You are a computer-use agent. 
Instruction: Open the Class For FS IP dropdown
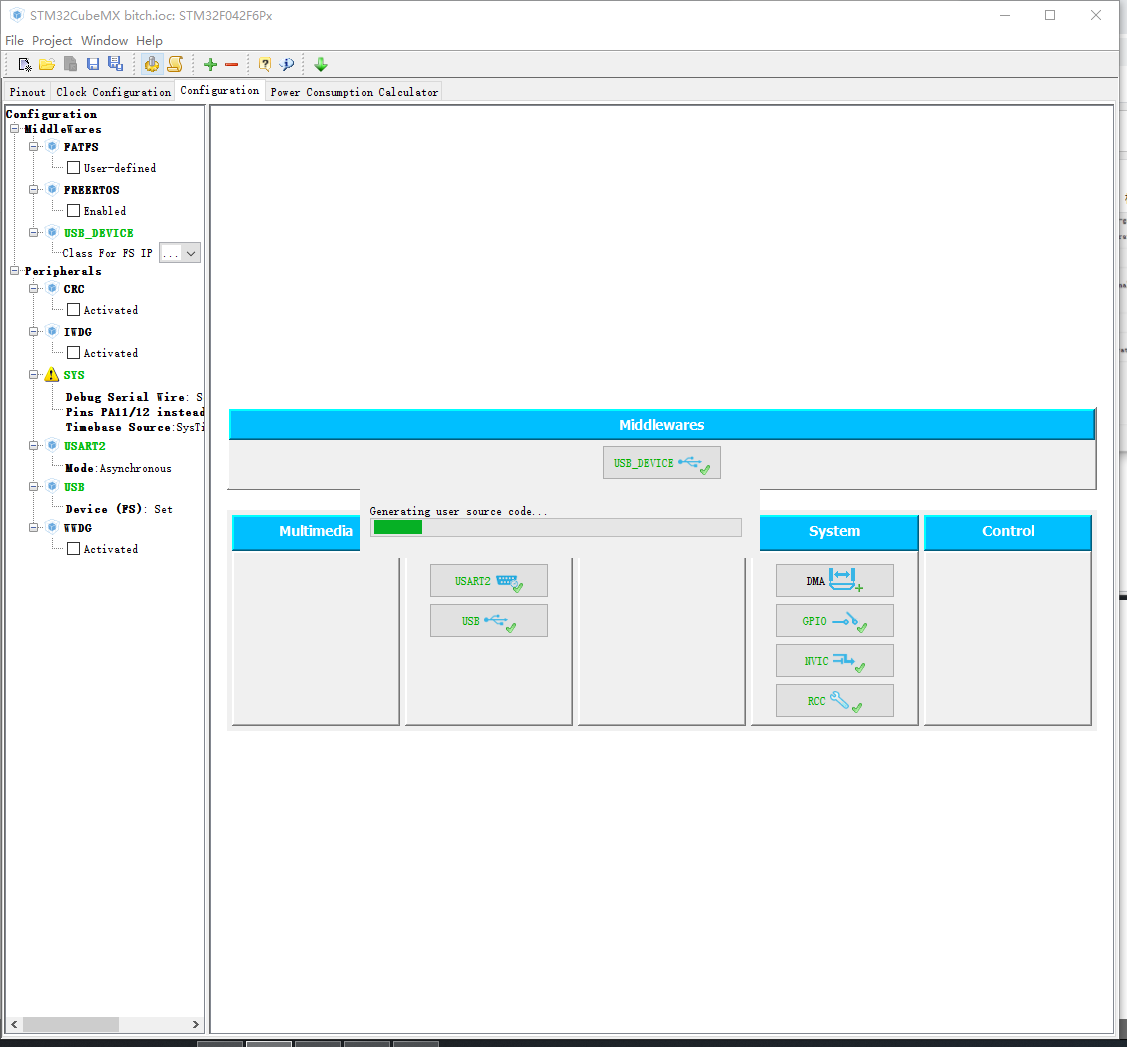pyautogui.click(x=180, y=252)
